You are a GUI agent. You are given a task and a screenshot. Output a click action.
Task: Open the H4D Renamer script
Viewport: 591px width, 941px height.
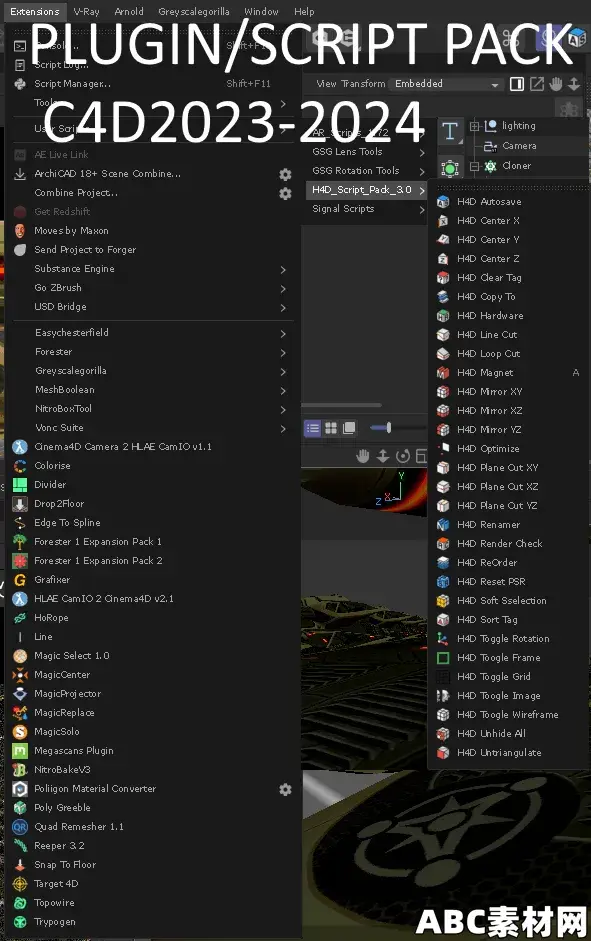tap(488, 525)
